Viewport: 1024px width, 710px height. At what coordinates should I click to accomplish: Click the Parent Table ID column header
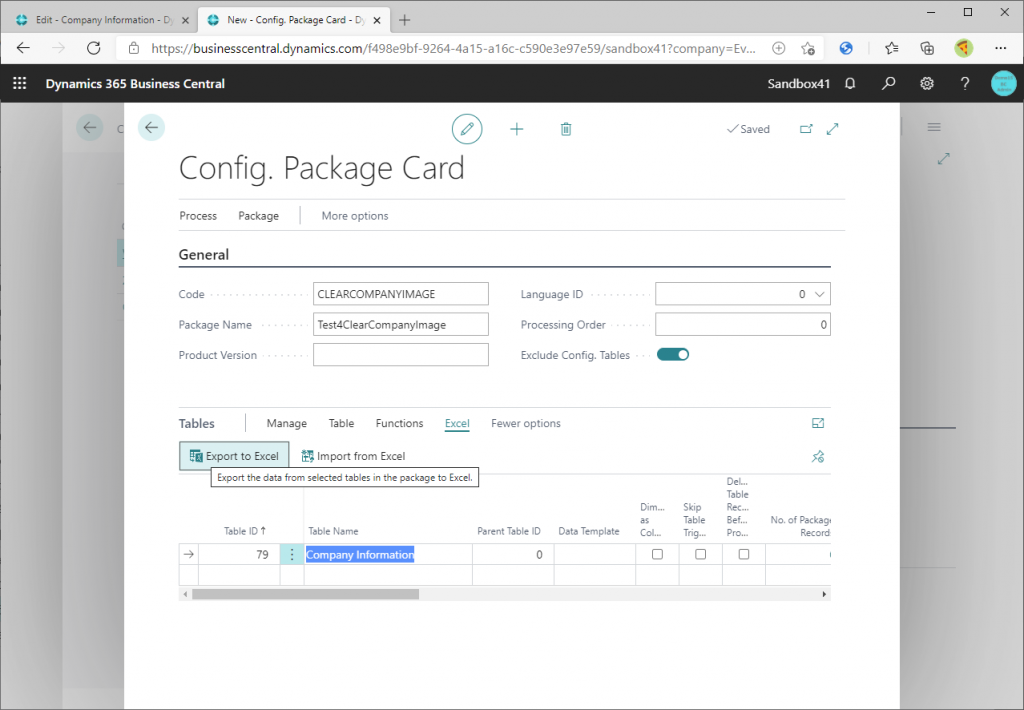509,531
